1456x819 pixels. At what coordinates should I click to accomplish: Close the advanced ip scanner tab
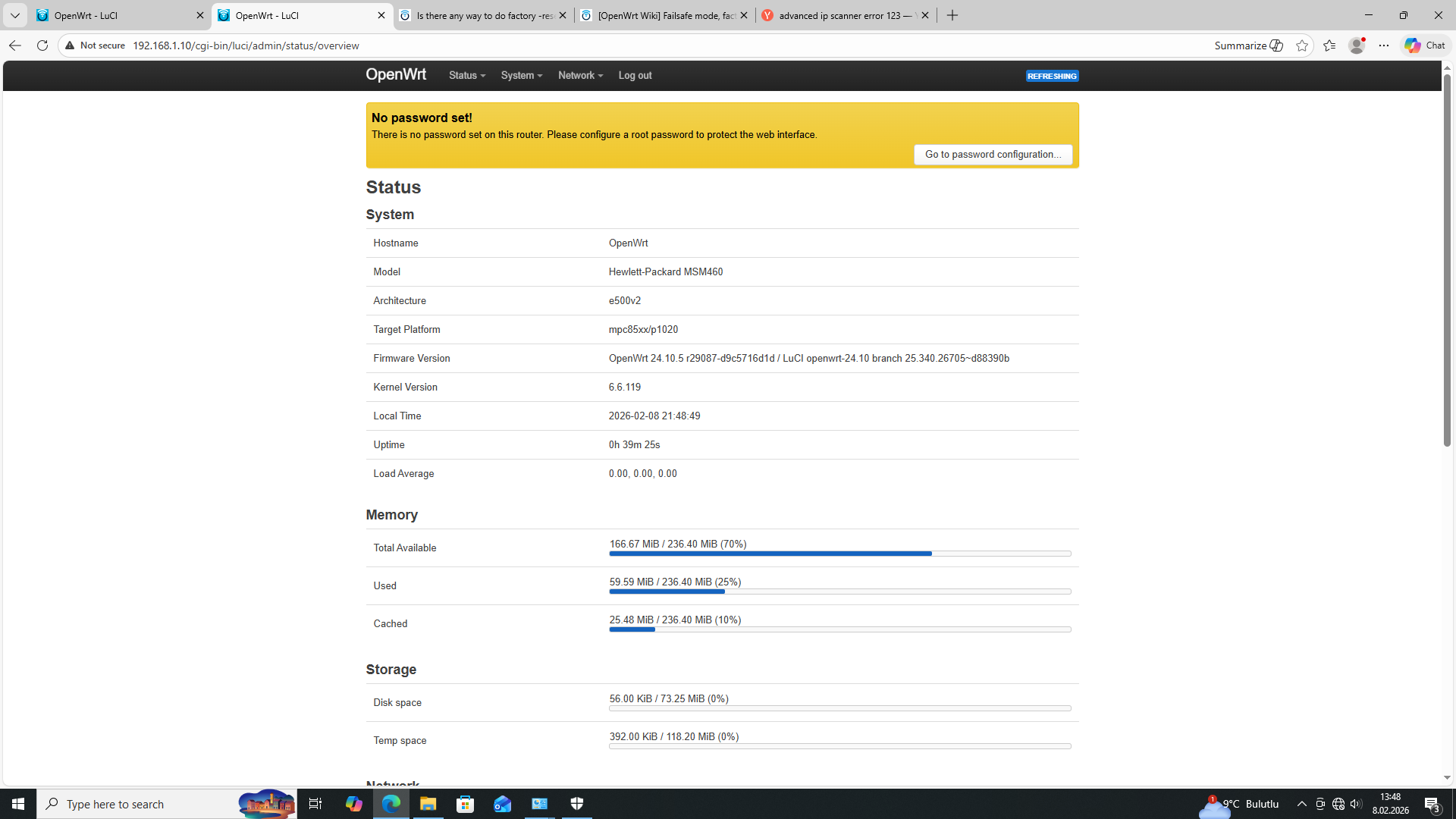coord(925,15)
